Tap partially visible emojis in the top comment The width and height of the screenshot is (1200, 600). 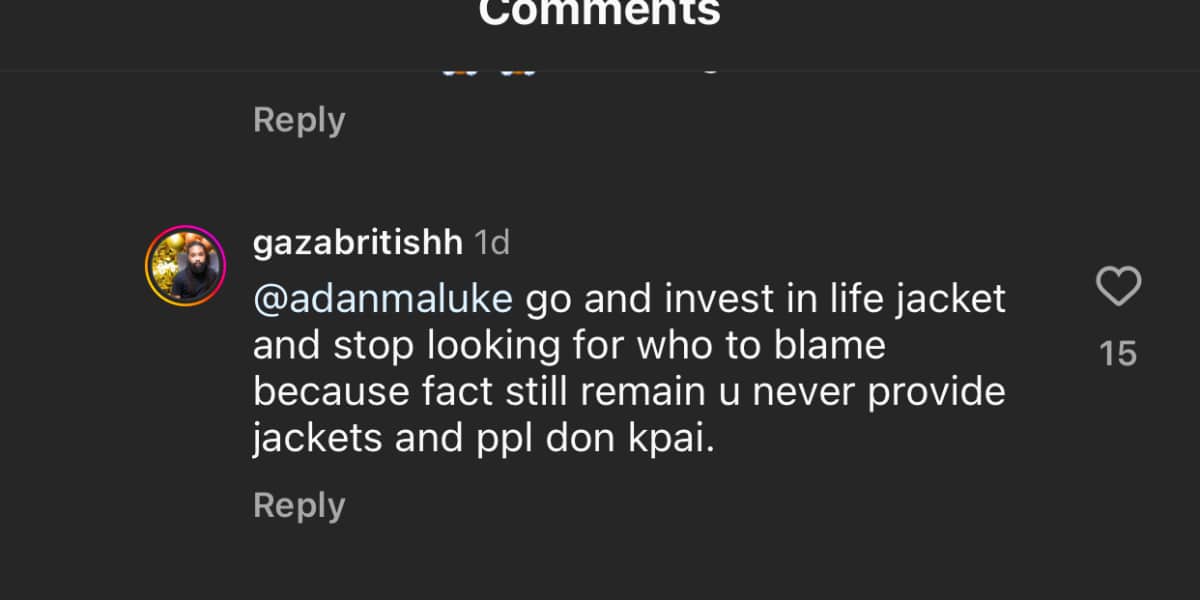coord(487,72)
